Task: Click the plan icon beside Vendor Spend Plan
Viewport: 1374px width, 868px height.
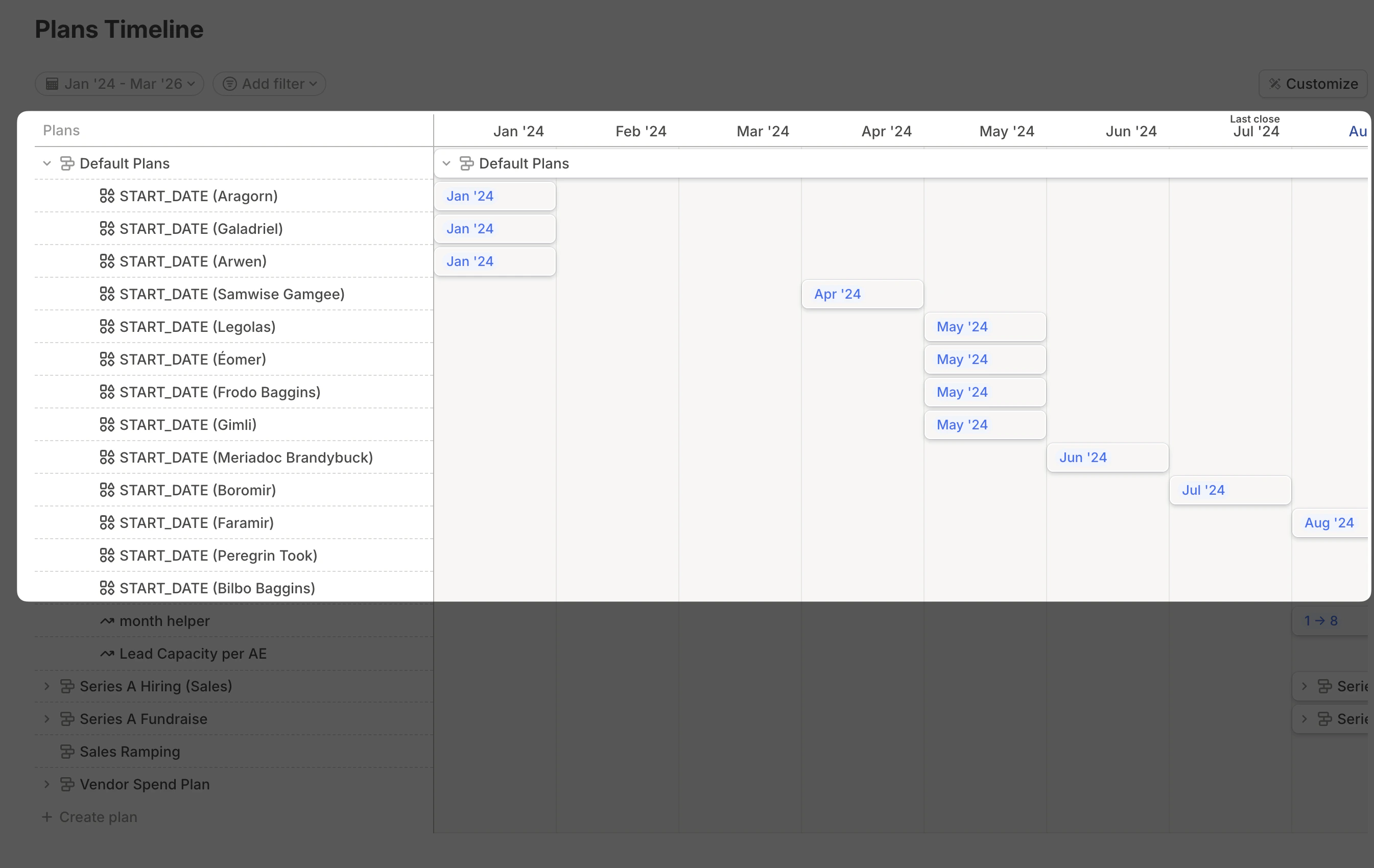Action: [x=67, y=784]
